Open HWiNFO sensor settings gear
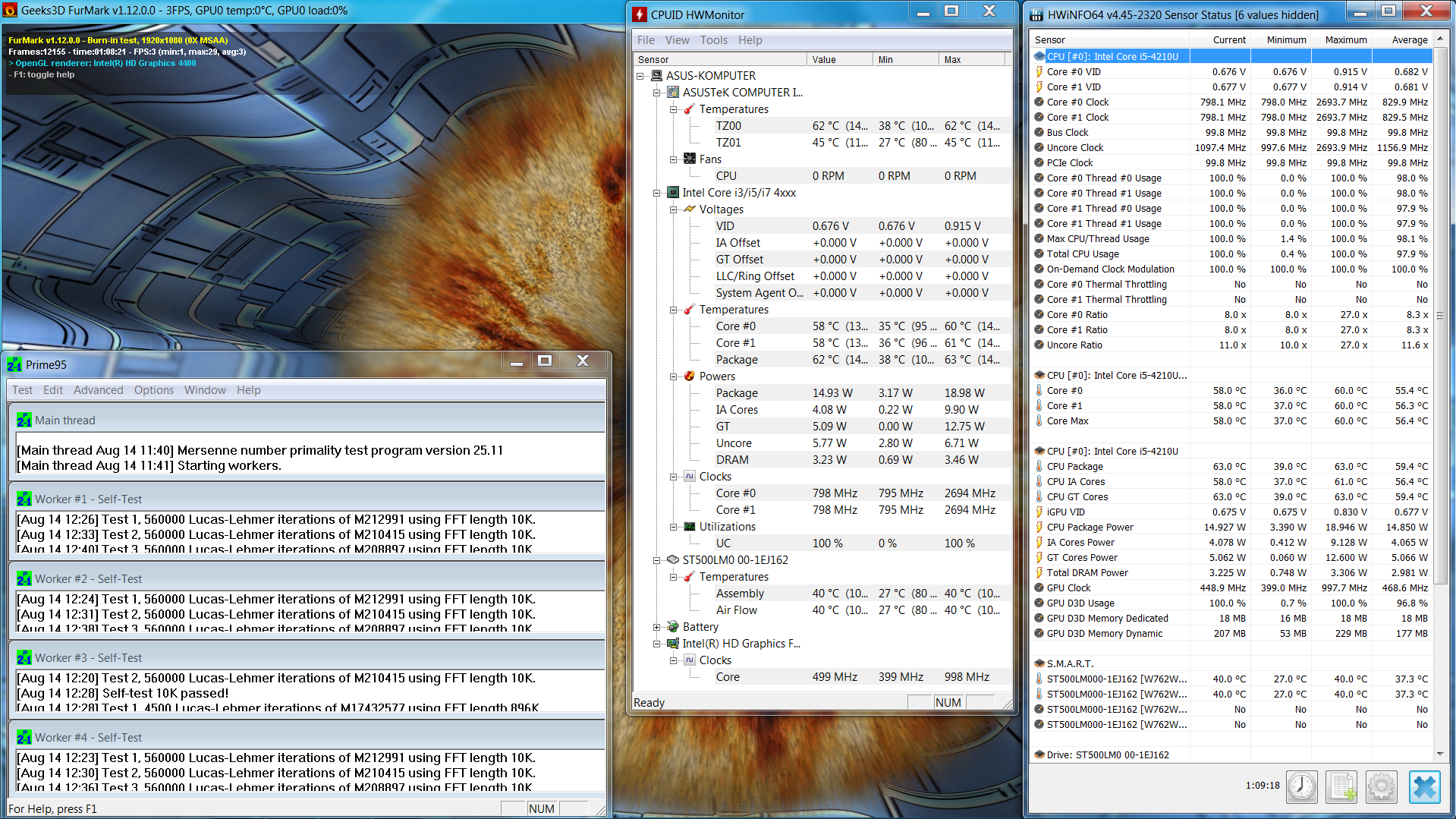This screenshot has height=819, width=1456. (x=1381, y=786)
